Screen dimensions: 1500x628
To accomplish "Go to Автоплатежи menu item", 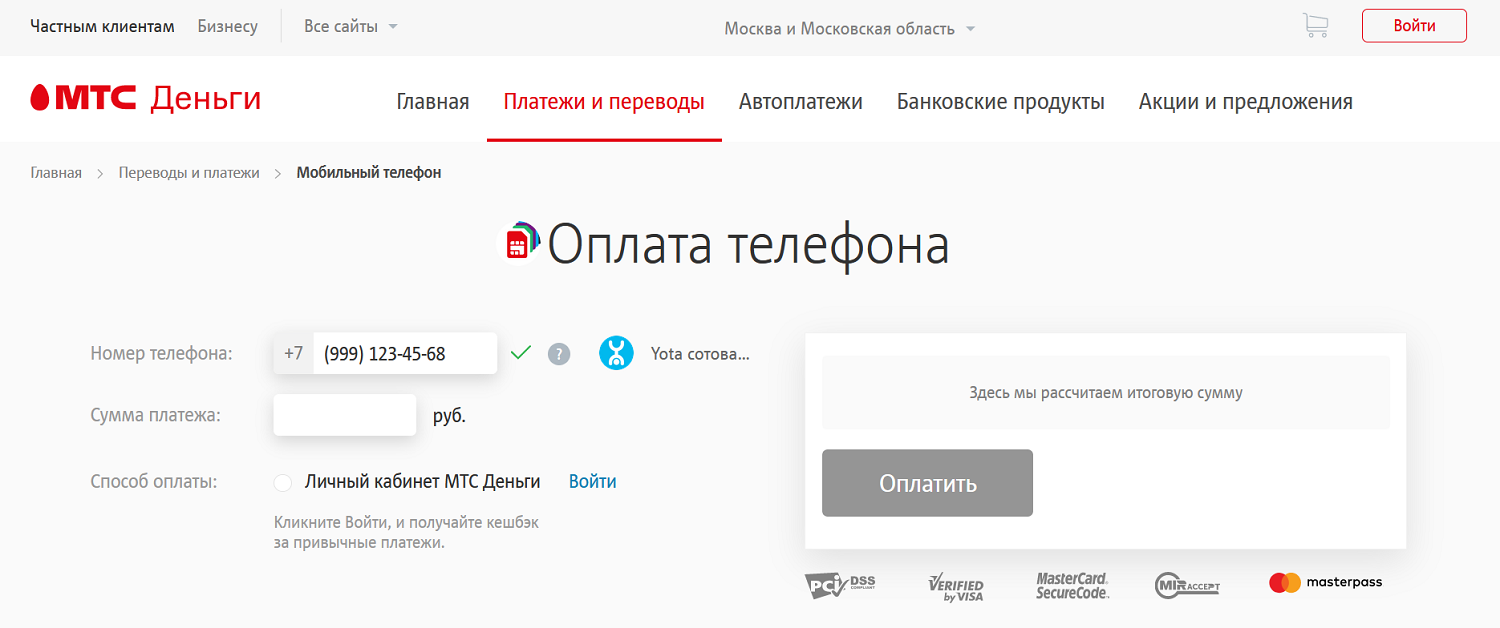I will (x=801, y=101).
